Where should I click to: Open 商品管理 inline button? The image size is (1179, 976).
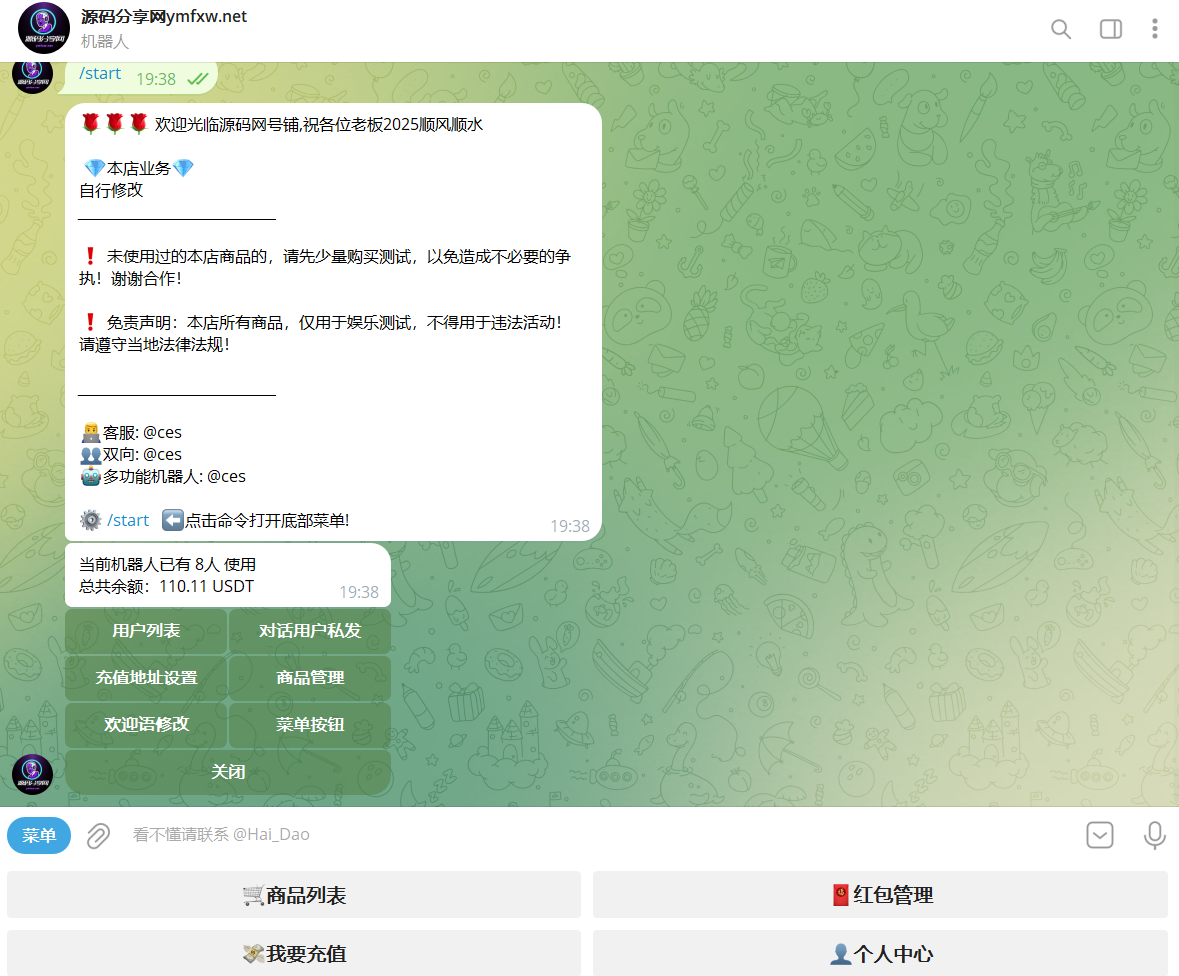[x=310, y=678]
